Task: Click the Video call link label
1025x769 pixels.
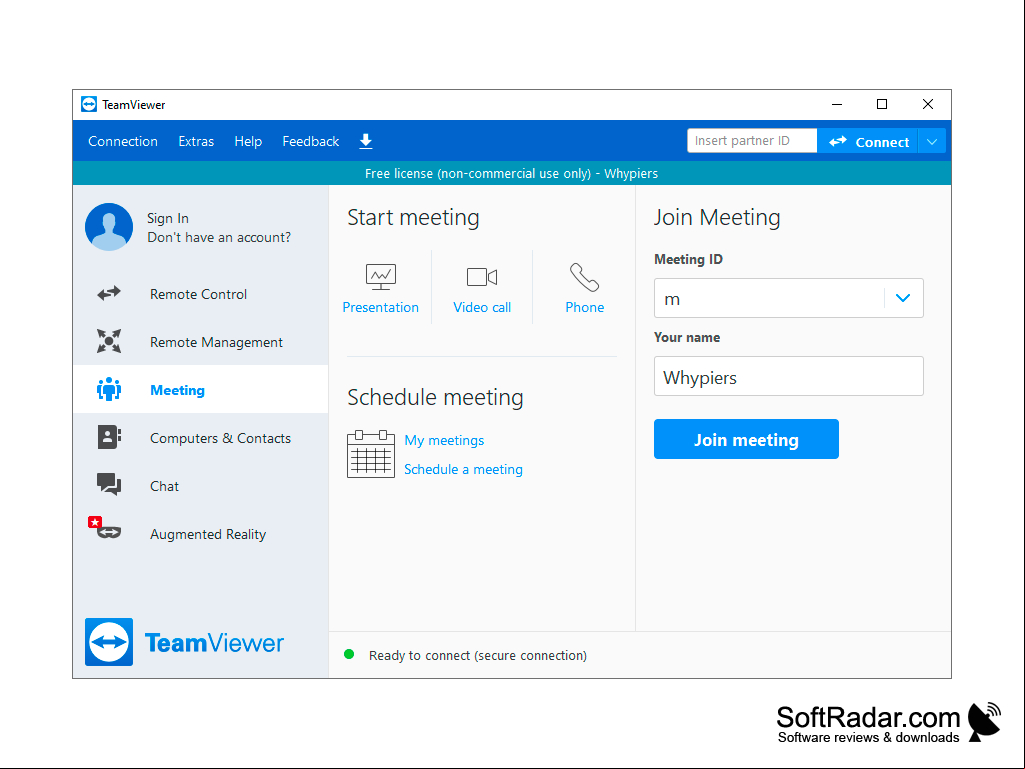Action: 482,307
